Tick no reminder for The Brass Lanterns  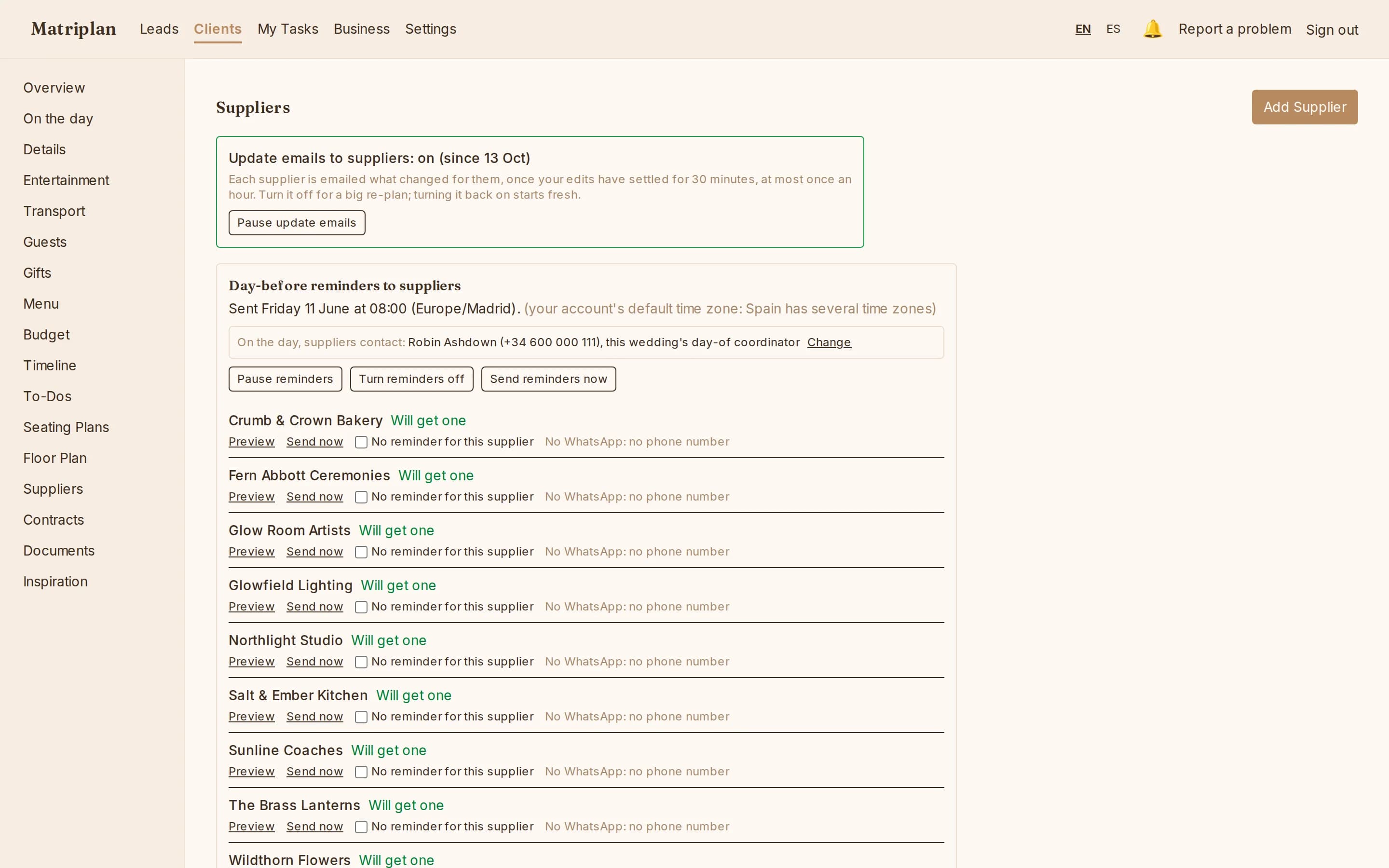tap(361, 827)
